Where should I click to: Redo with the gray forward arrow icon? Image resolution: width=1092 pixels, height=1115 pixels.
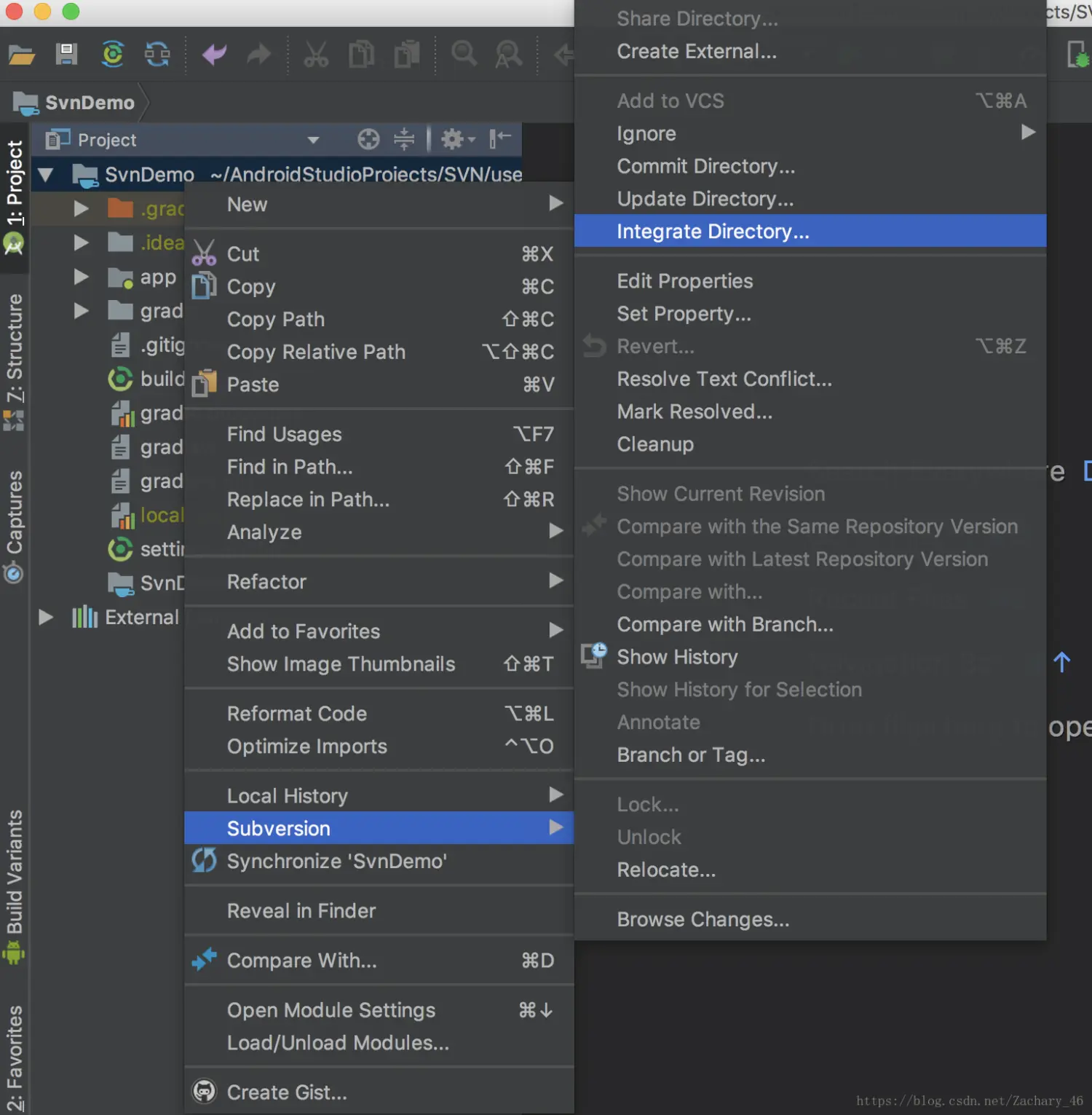pyautogui.click(x=258, y=55)
